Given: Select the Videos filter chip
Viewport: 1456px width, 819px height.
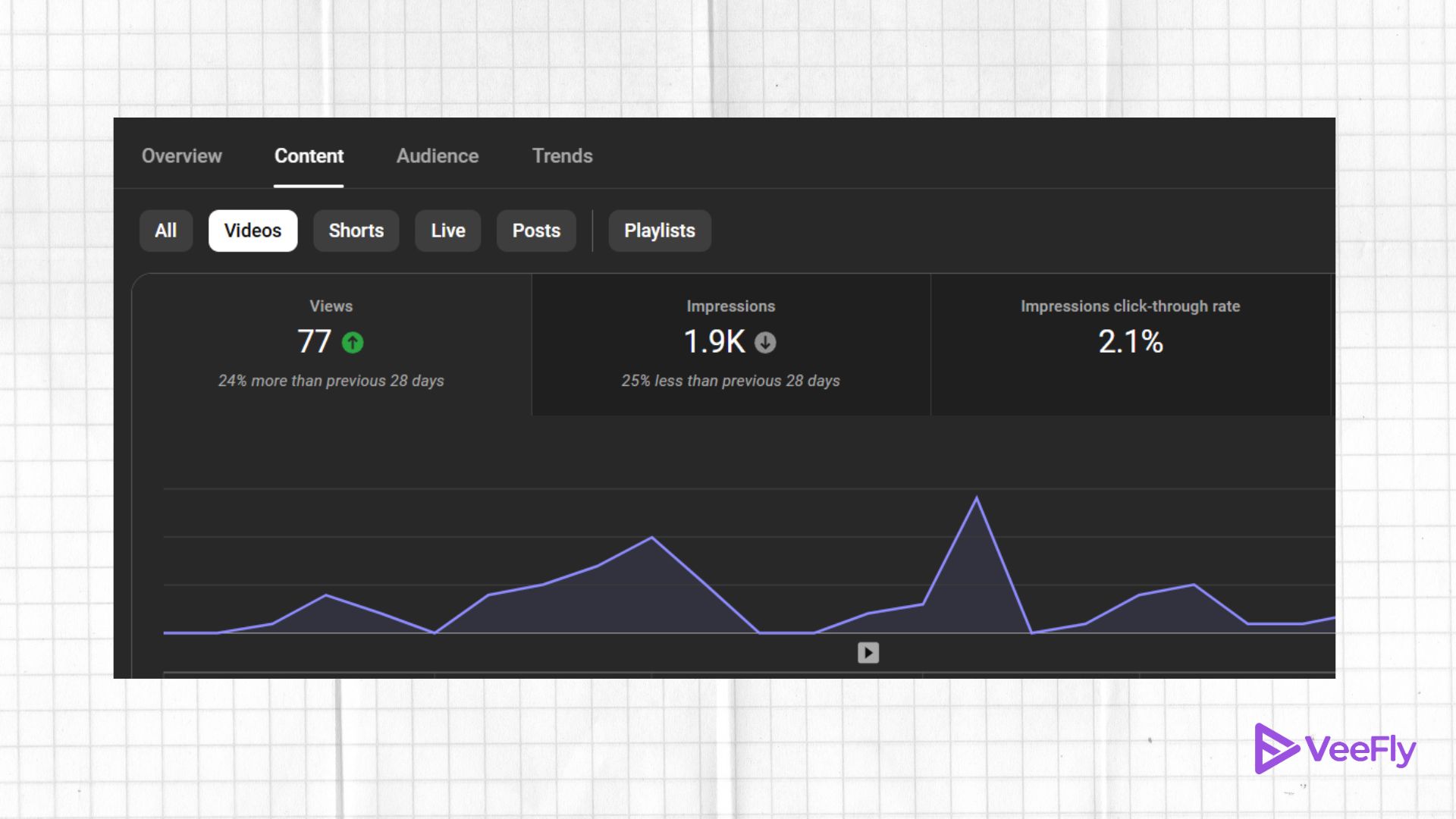Looking at the screenshot, I should (x=253, y=231).
